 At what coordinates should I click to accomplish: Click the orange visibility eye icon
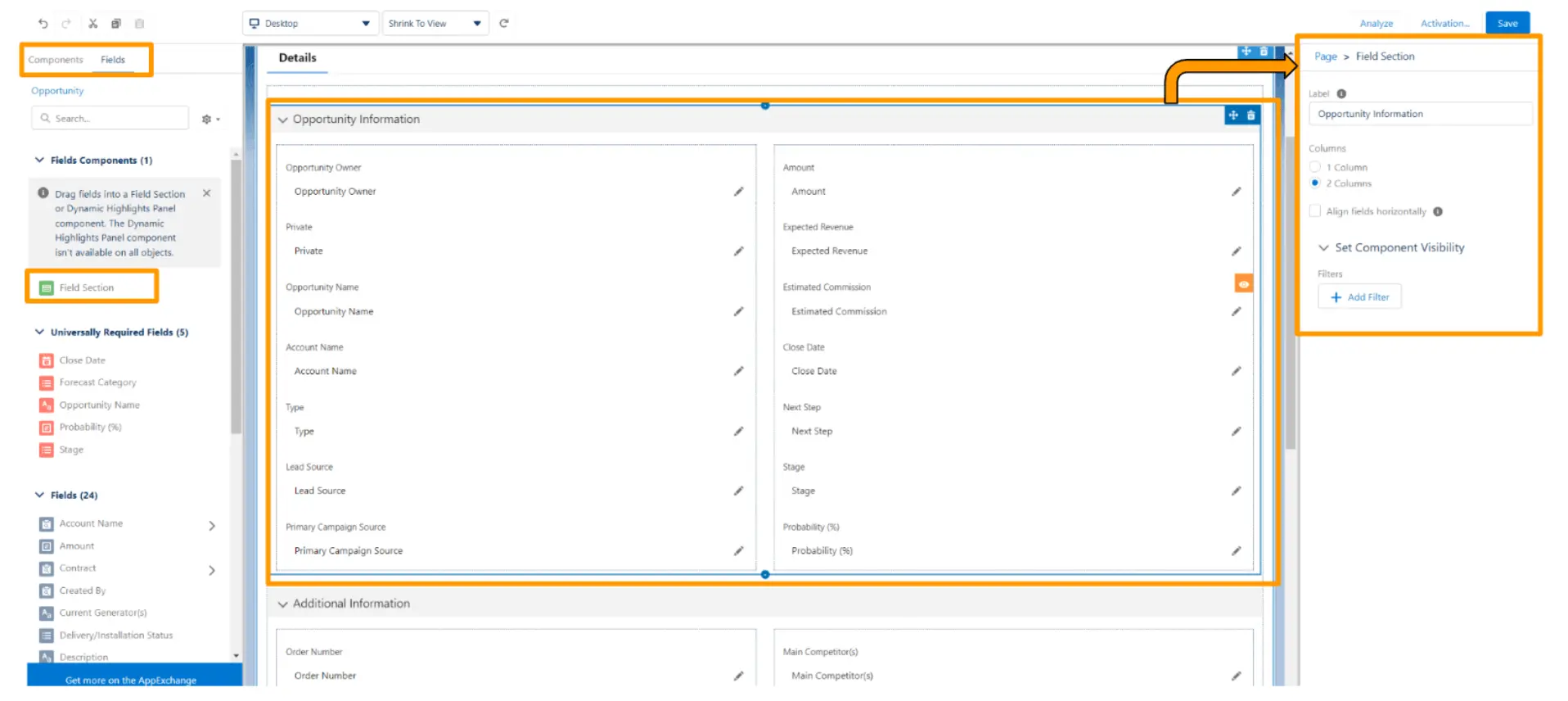click(1243, 284)
